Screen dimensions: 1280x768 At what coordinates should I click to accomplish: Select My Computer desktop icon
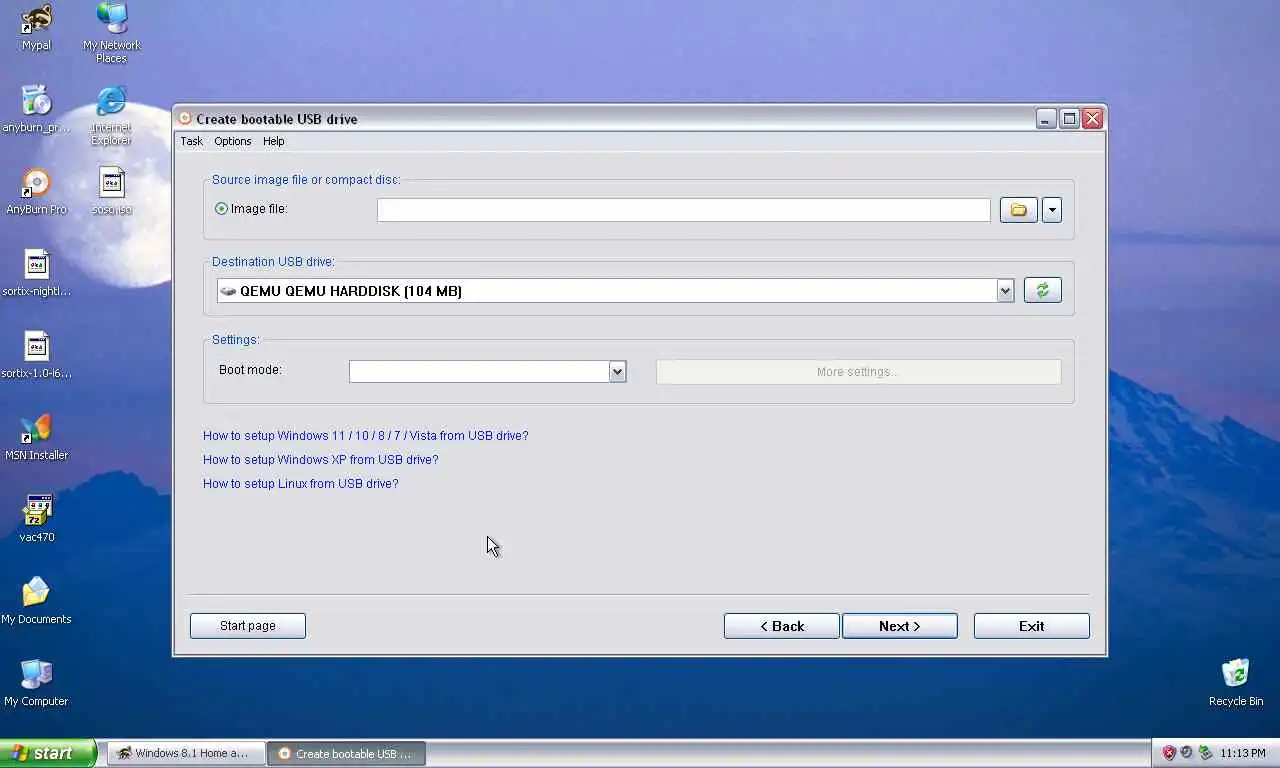coord(37,683)
